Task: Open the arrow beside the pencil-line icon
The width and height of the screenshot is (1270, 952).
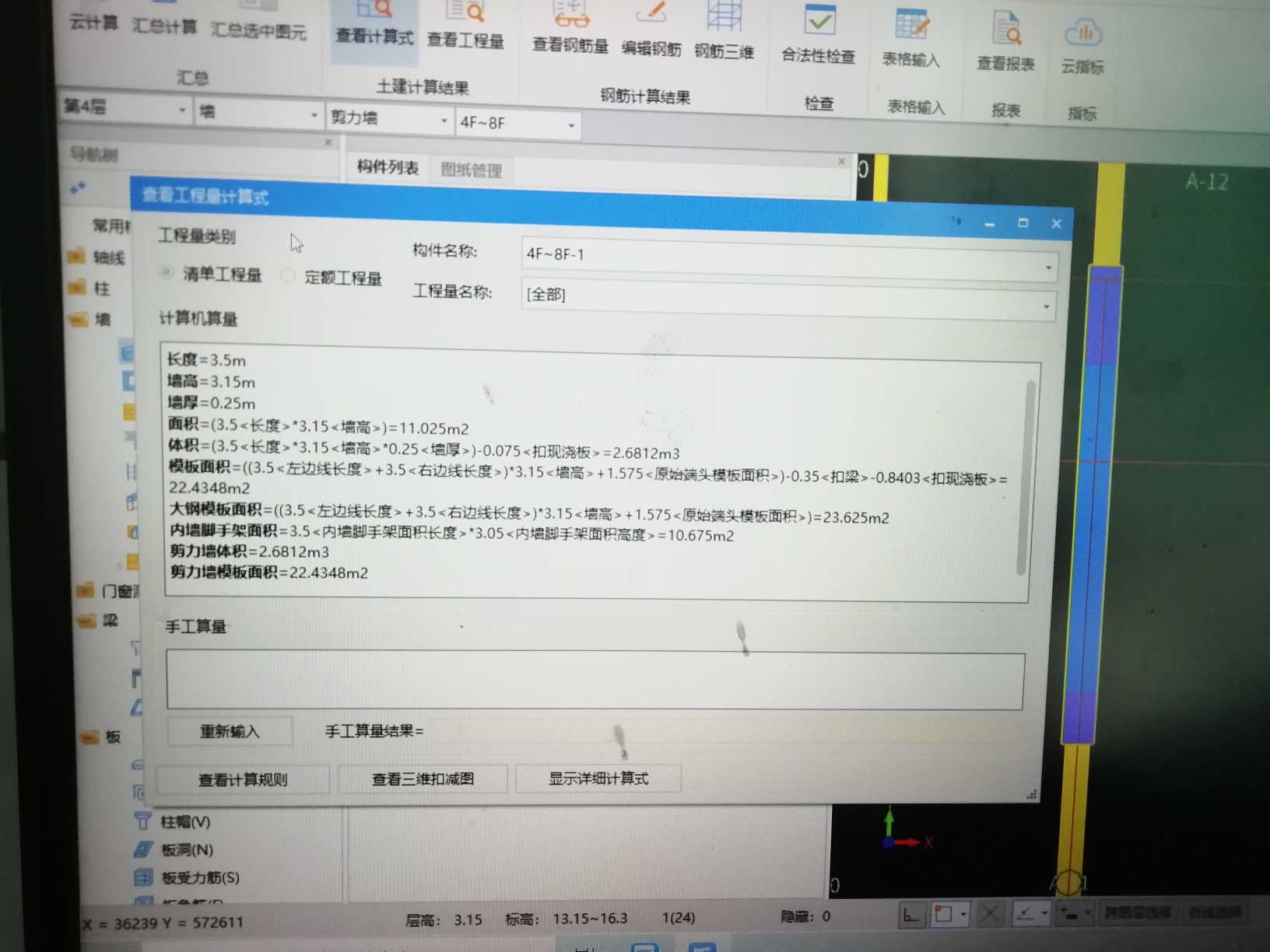Action: click(x=1045, y=913)
